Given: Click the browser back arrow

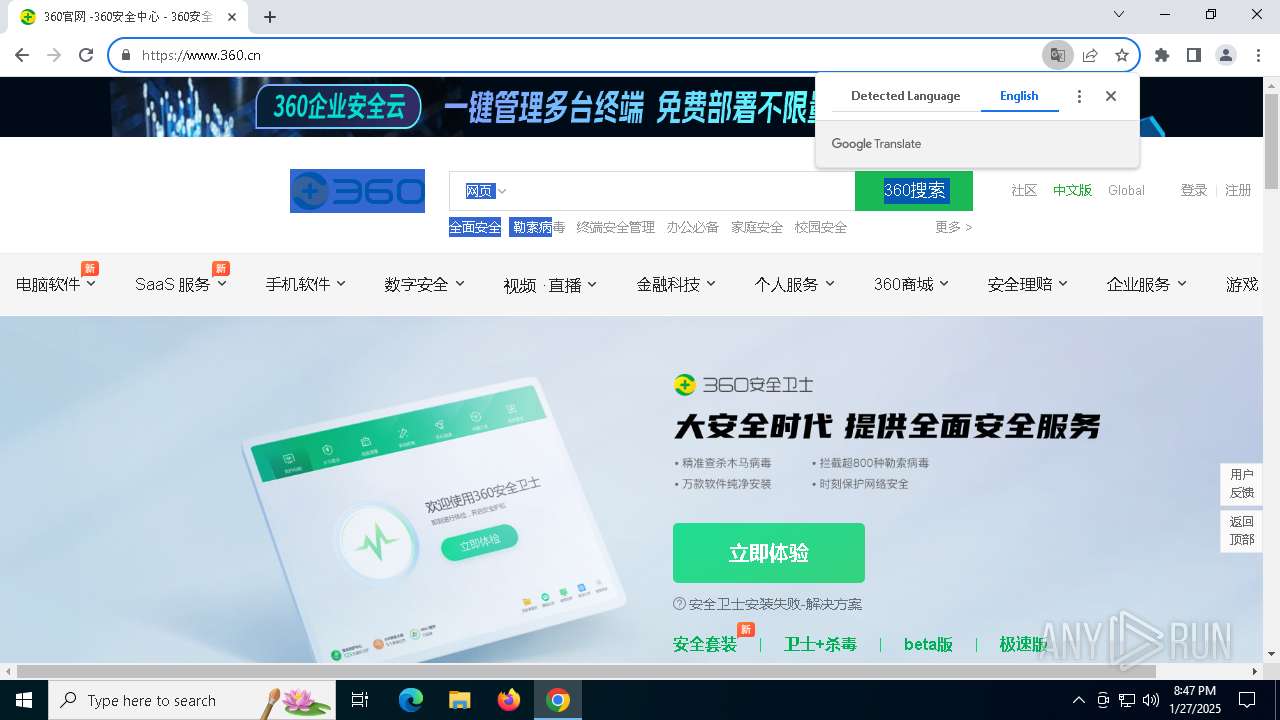Looking at the screenshot, I should coord(22,55).
